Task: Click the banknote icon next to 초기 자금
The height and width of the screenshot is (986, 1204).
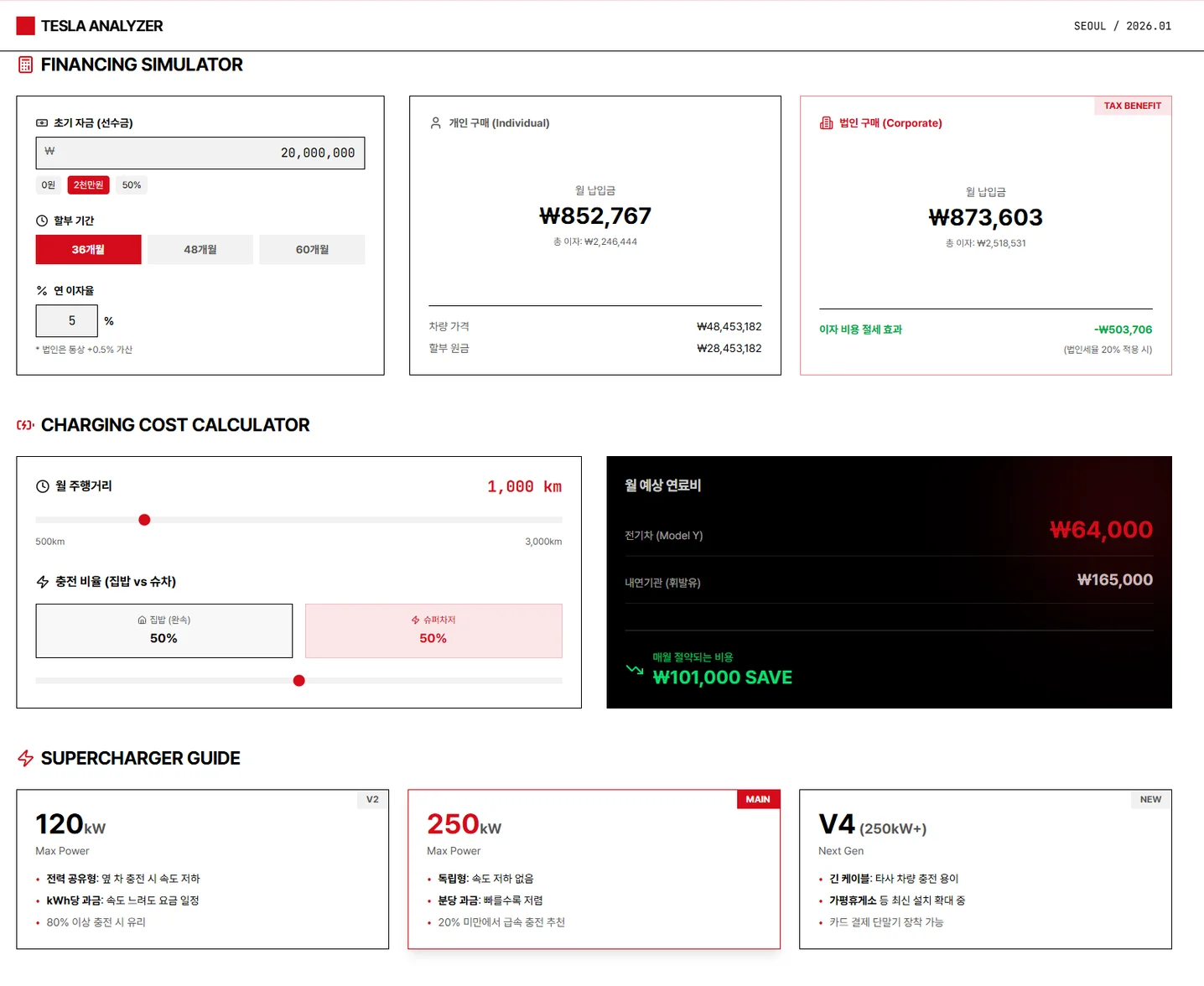Action: [42, 123]
